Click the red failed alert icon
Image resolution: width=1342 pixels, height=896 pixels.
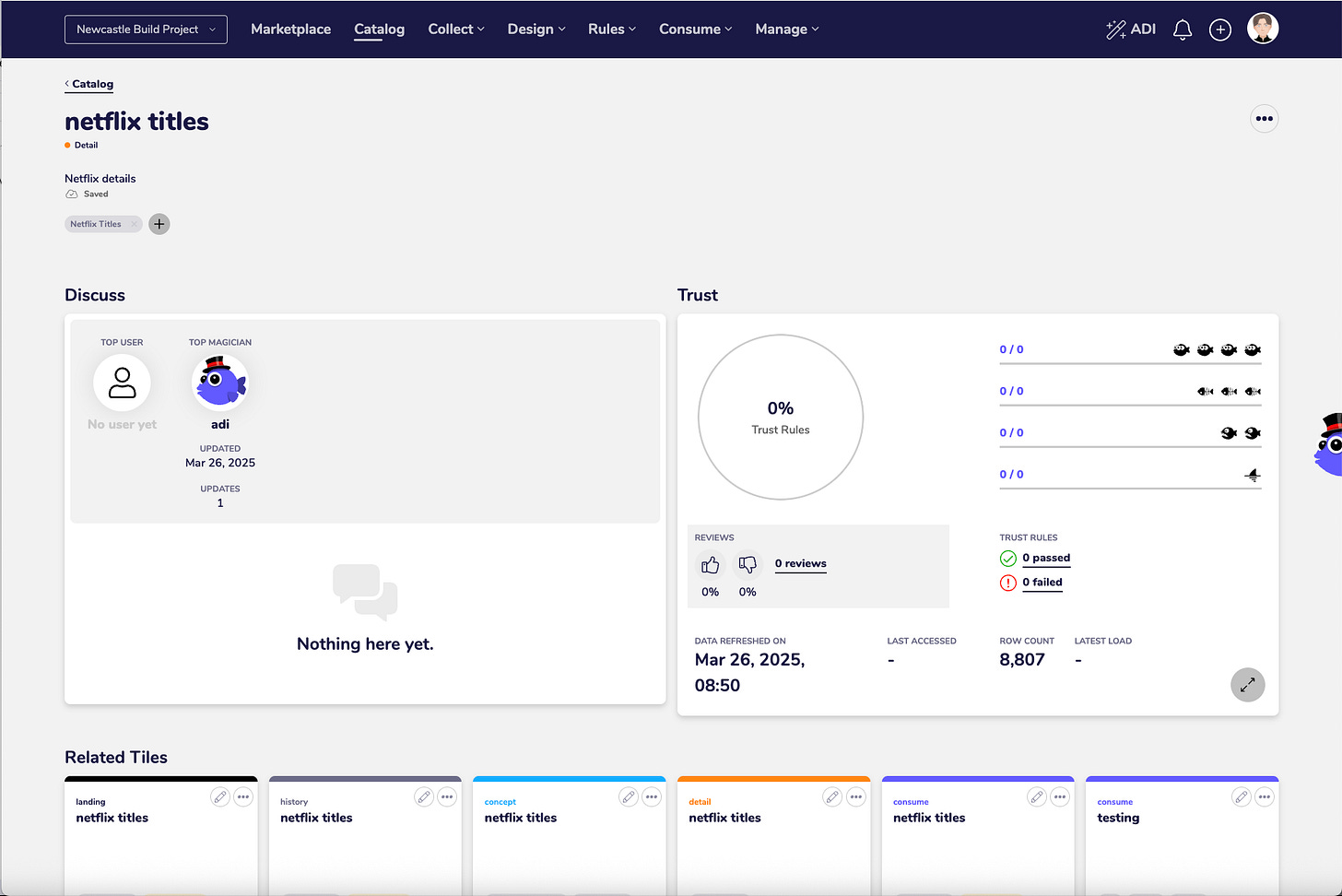1008,583
